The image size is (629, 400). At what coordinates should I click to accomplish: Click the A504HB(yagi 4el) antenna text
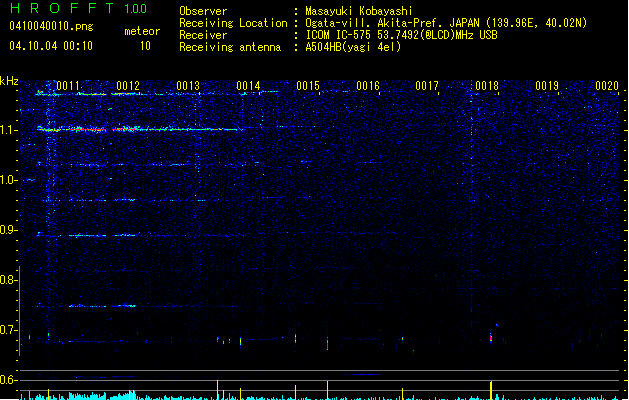353,47
